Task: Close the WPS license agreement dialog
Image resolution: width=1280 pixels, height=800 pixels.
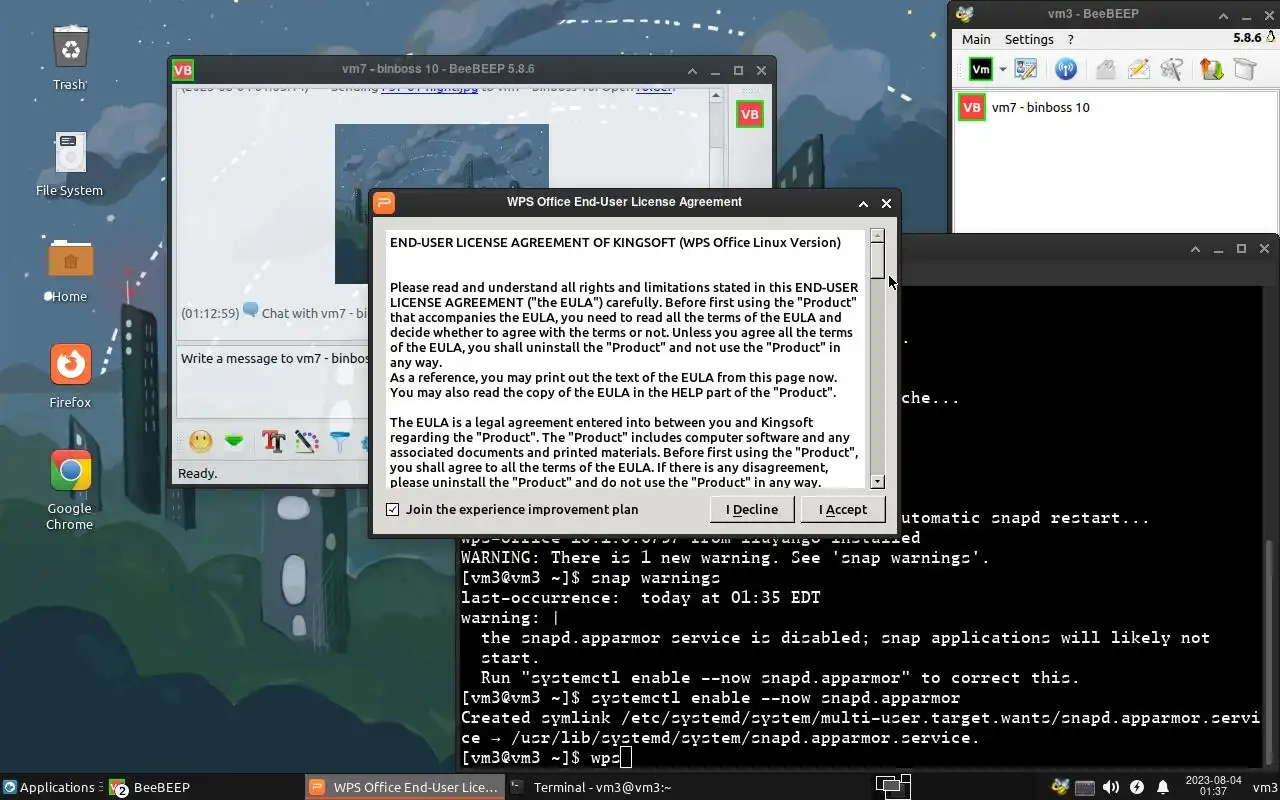Action: [x=886, y=203]
